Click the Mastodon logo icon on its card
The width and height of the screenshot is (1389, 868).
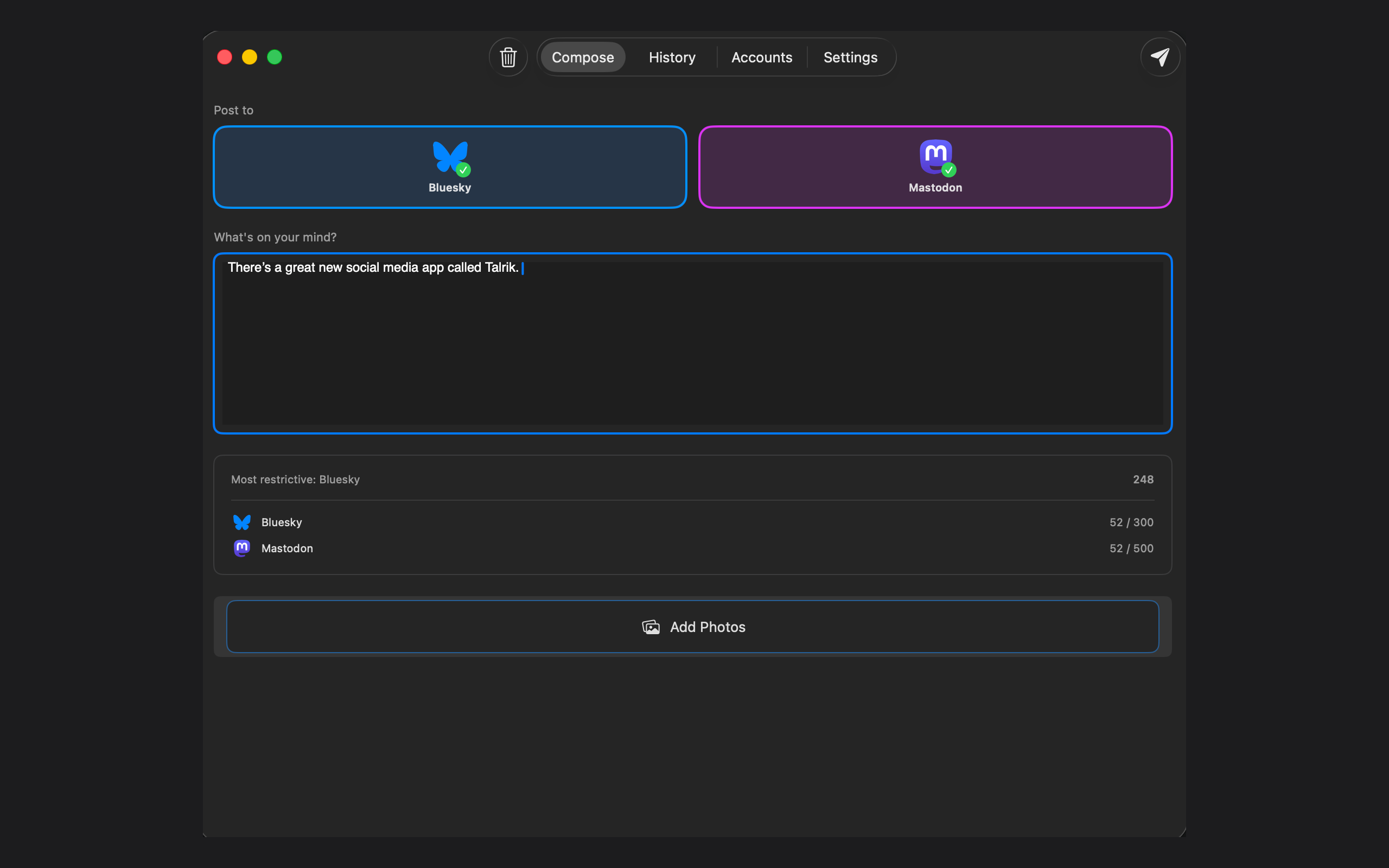click(935, 156)
